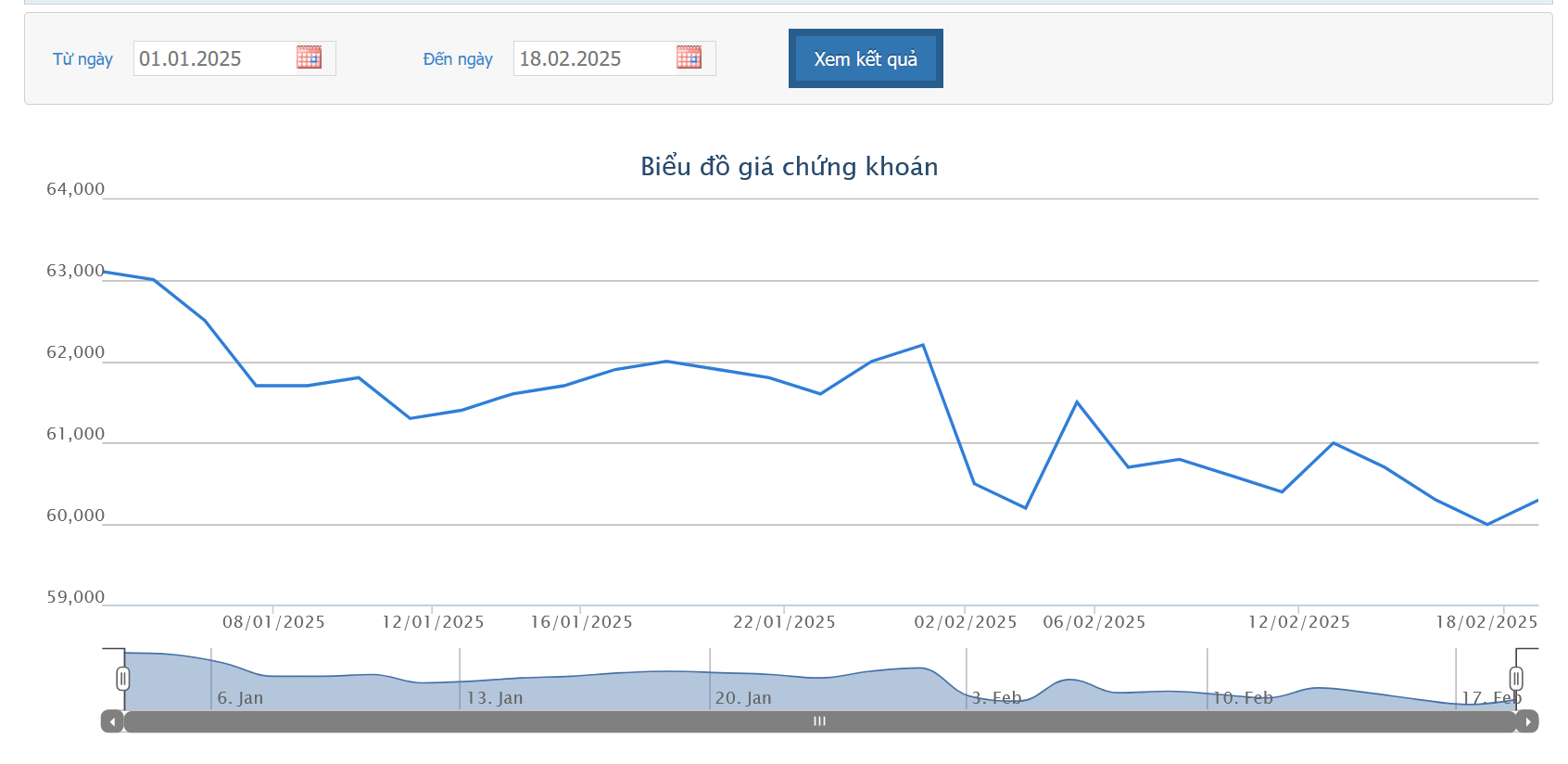Click the 16/01/2025 x-axis label

click(x=581, y=622)
